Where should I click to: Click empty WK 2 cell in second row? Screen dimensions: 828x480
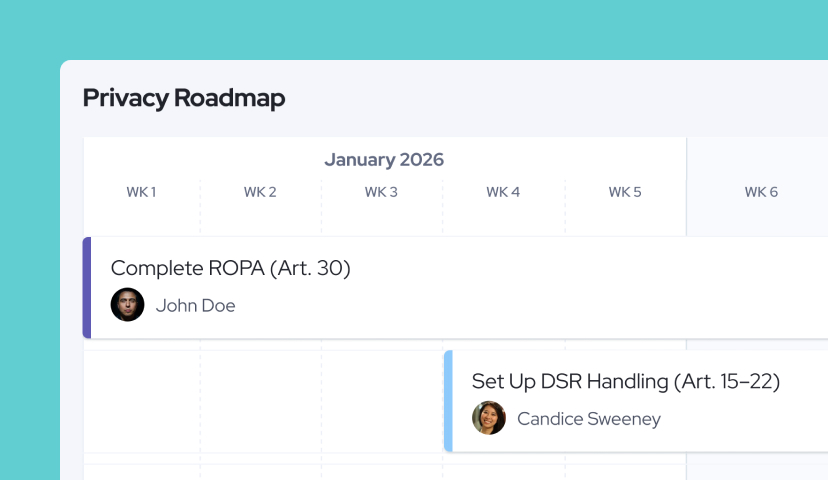tap(261, 401)
